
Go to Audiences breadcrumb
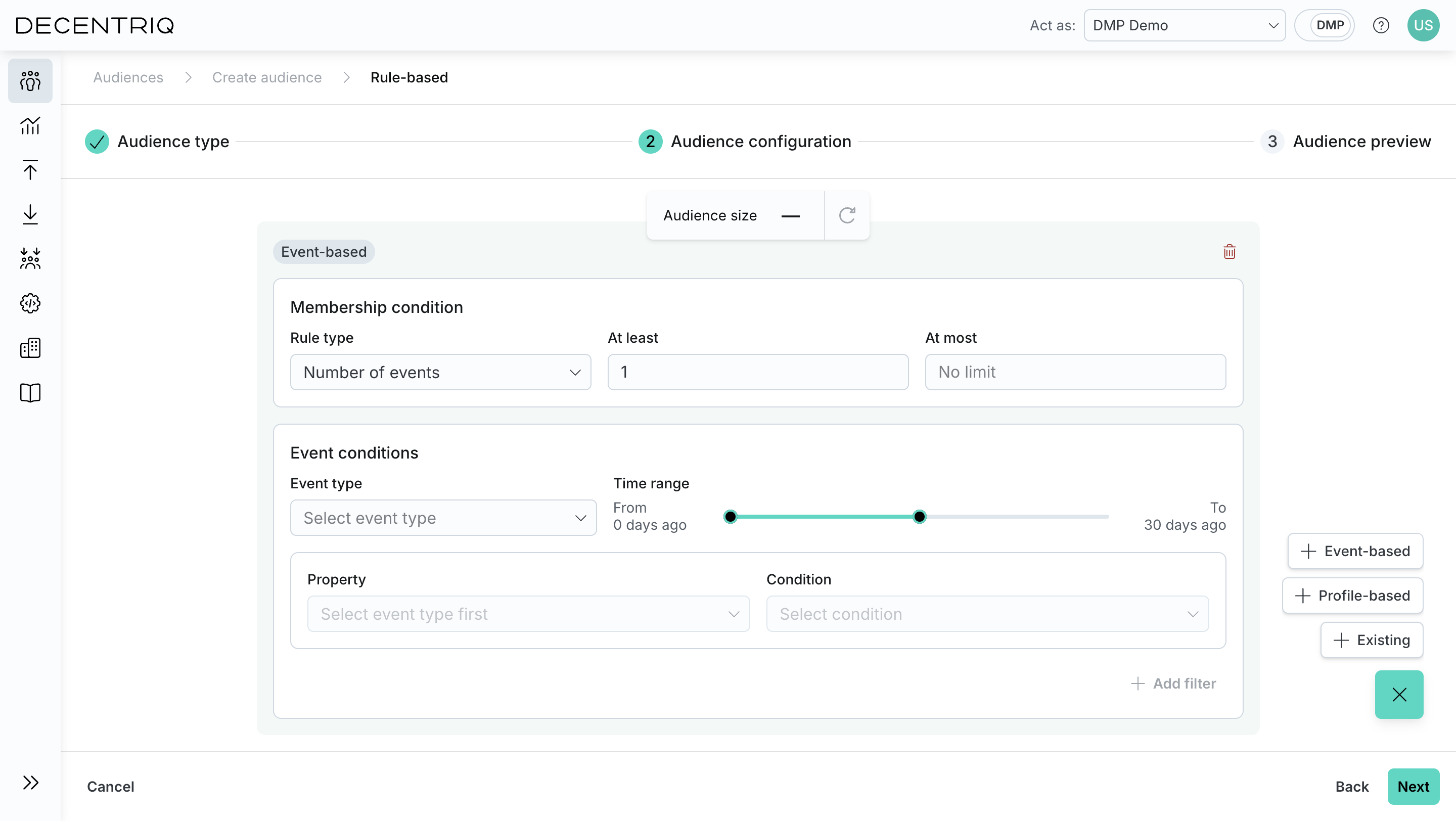(128, 77)
